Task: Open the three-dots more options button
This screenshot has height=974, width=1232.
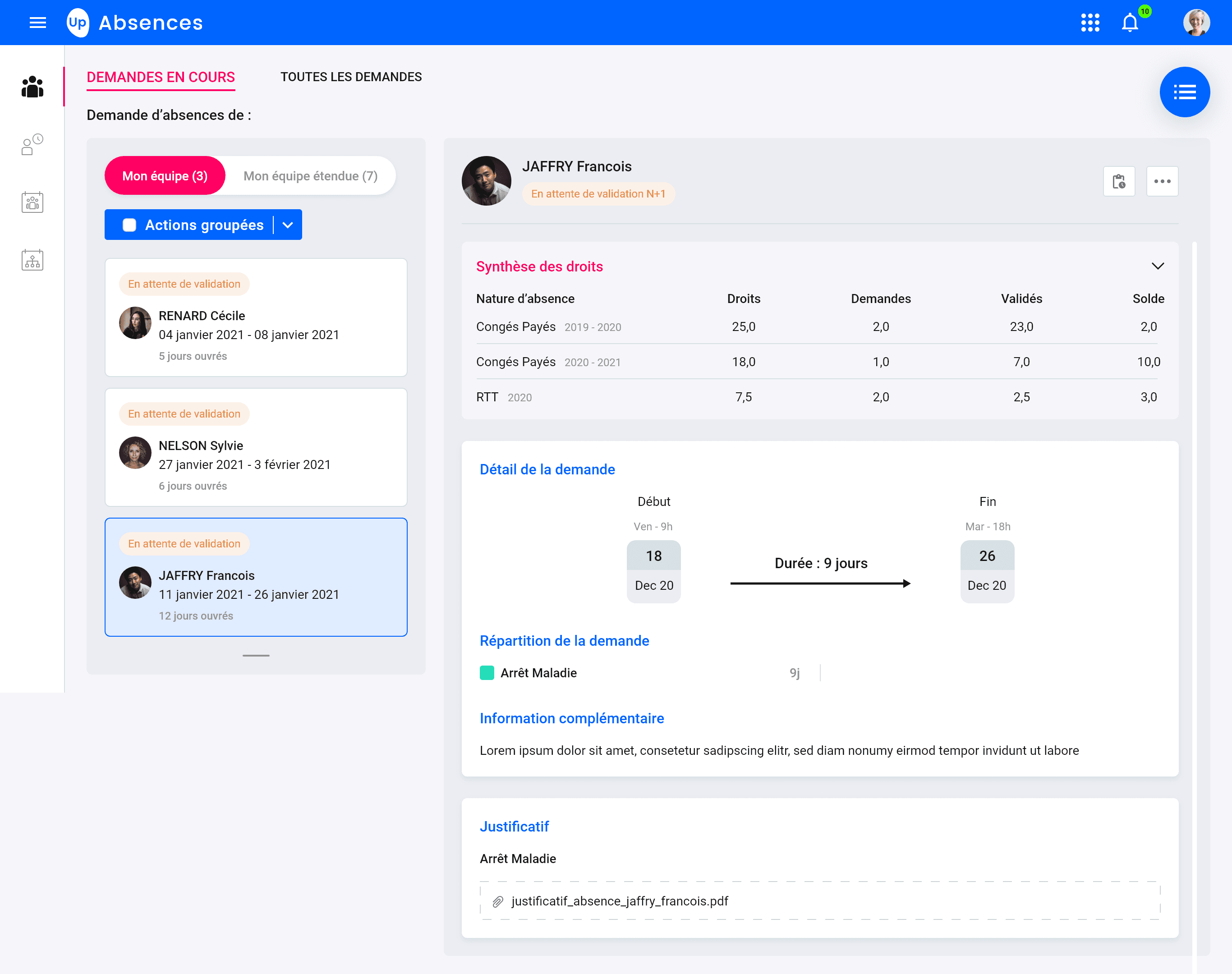Action: tap(1162, 181)
